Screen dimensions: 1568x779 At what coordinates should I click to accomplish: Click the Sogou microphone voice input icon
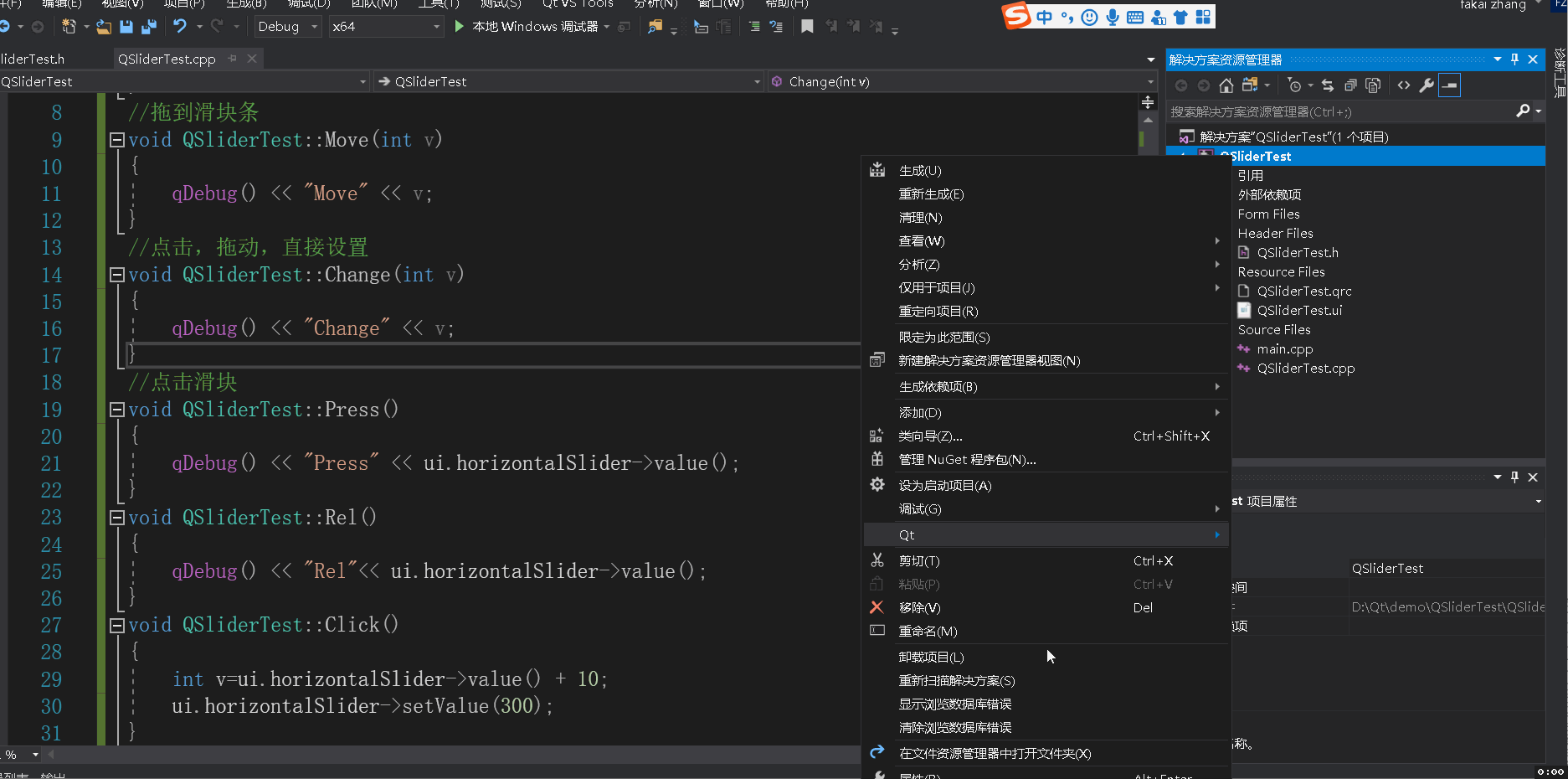coord(1113,17)
